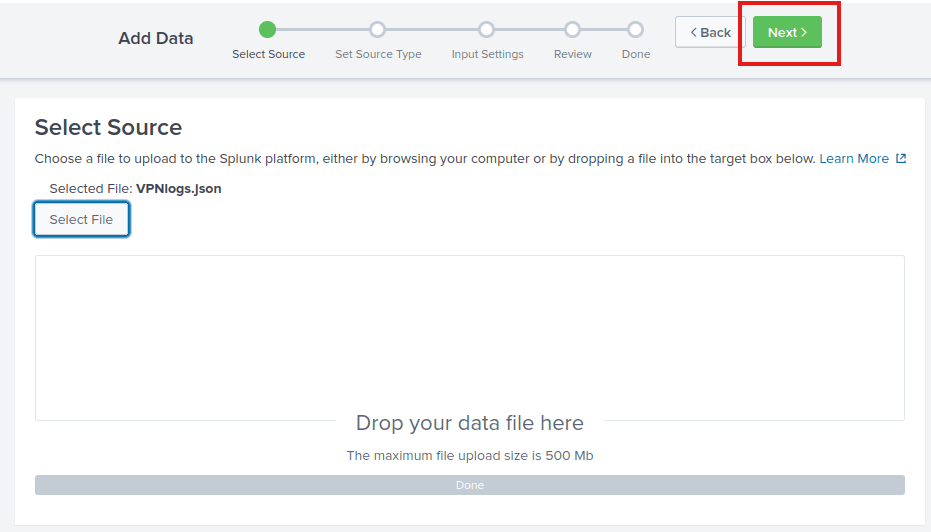Go back using the Back button
Screen dimensions: 931x532
(x=710, y=32)
